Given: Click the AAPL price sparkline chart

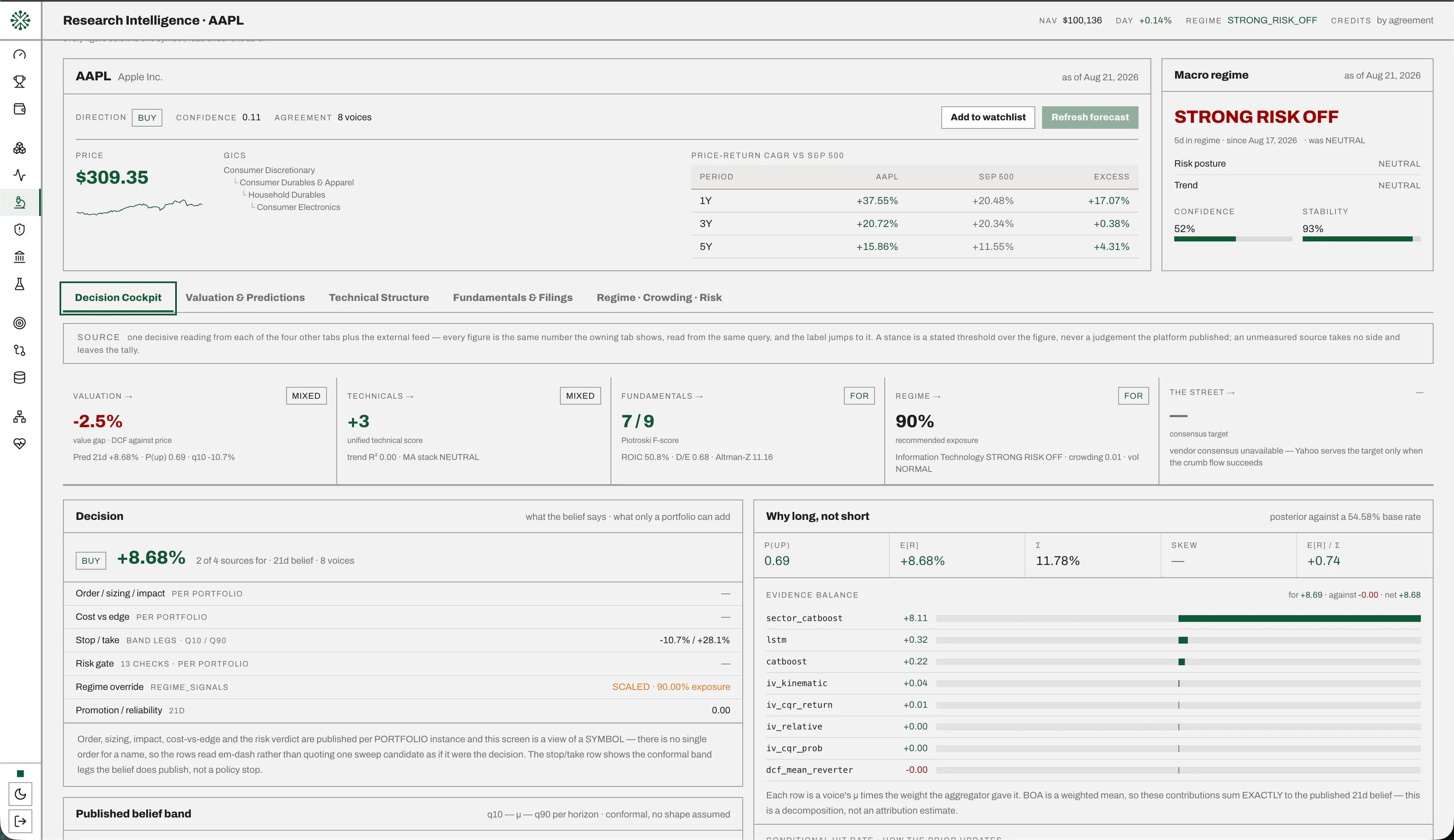Looking at the screenshot, I should [139, 207].
